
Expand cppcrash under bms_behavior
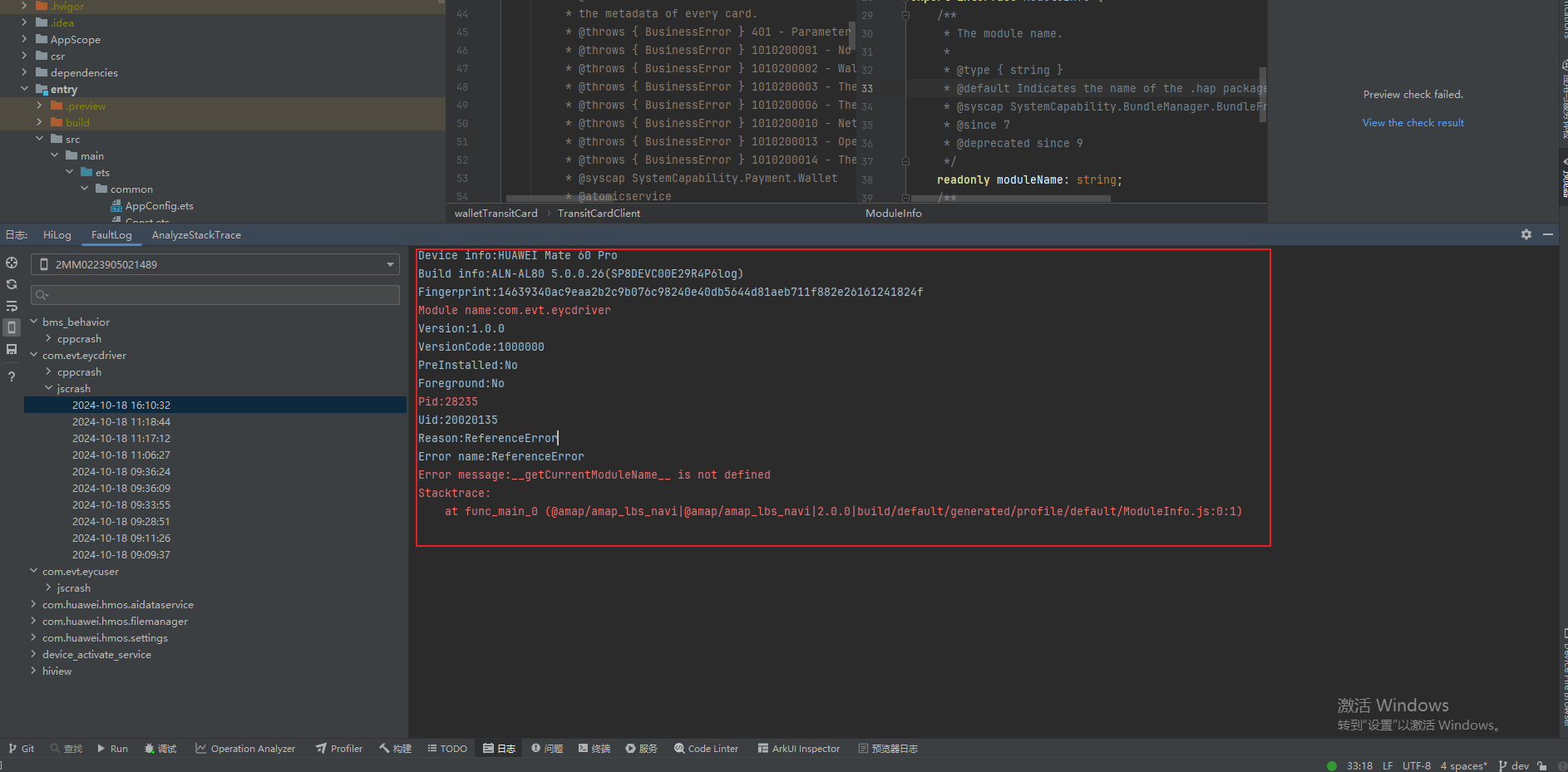tap(49, 338)
